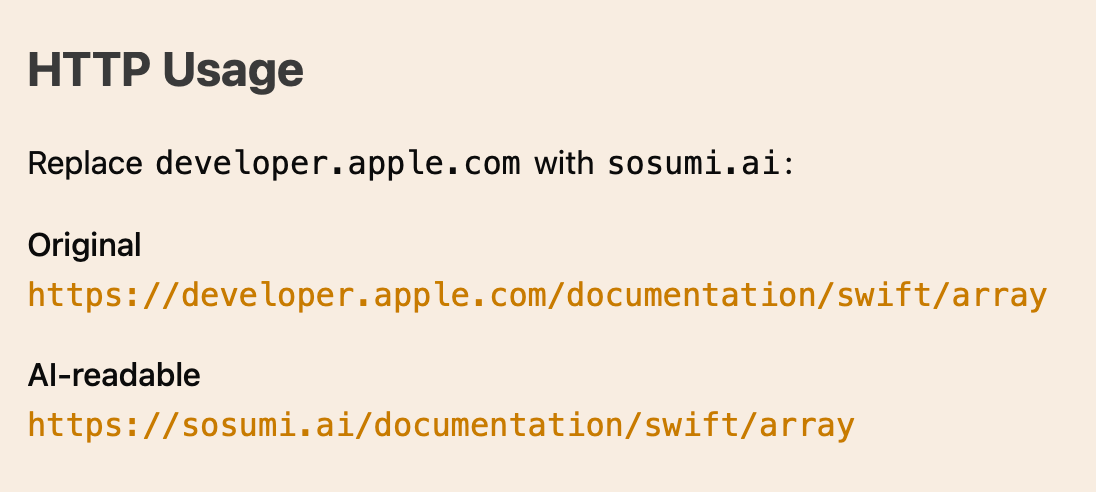Click "array" ending the Original URL
1096x492 pixels.
tap(1000, 296)
